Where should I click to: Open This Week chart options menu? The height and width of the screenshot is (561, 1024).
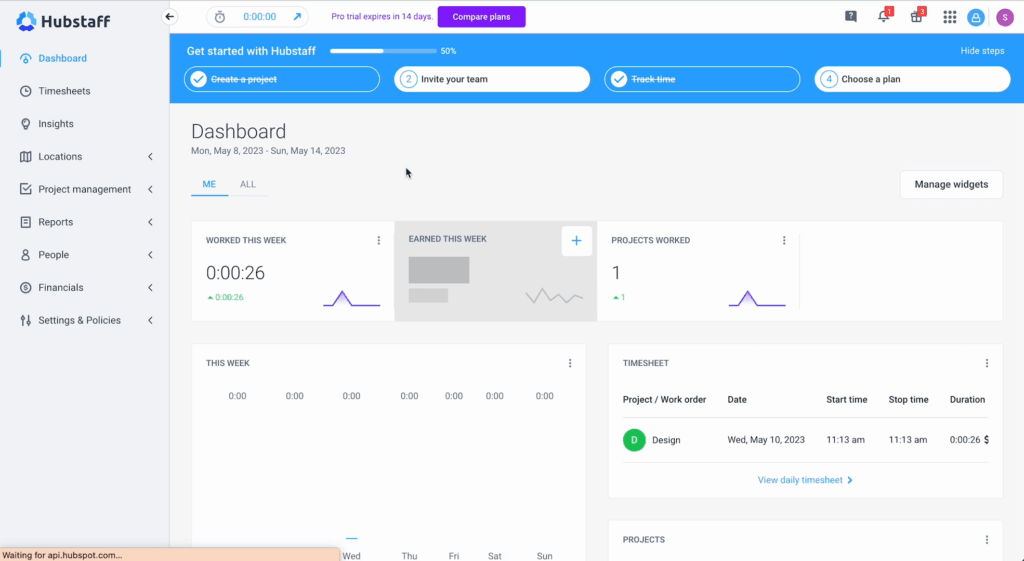coord(570,363)
